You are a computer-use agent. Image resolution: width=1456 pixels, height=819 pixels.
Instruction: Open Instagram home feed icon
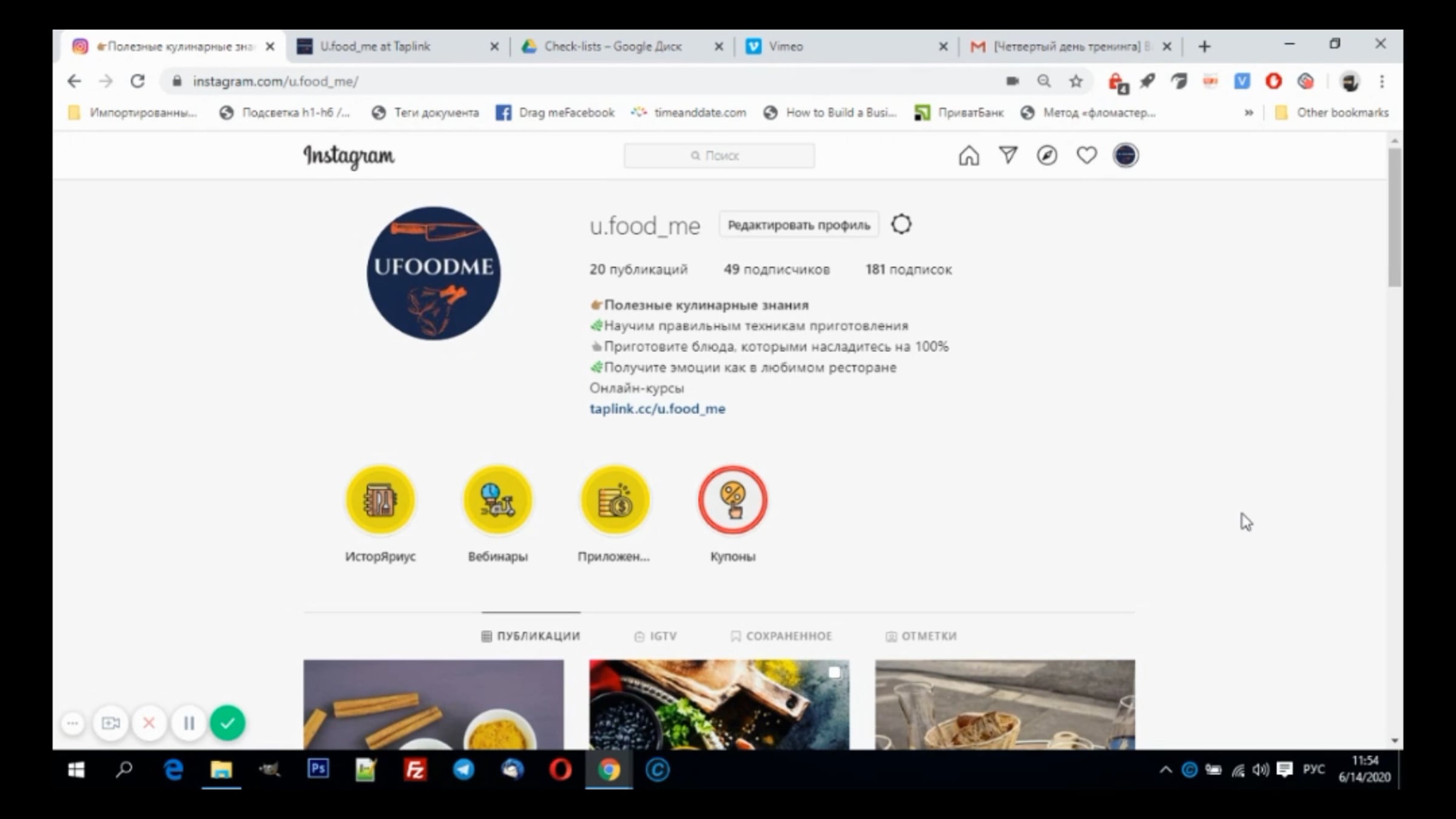coord(968,156)
